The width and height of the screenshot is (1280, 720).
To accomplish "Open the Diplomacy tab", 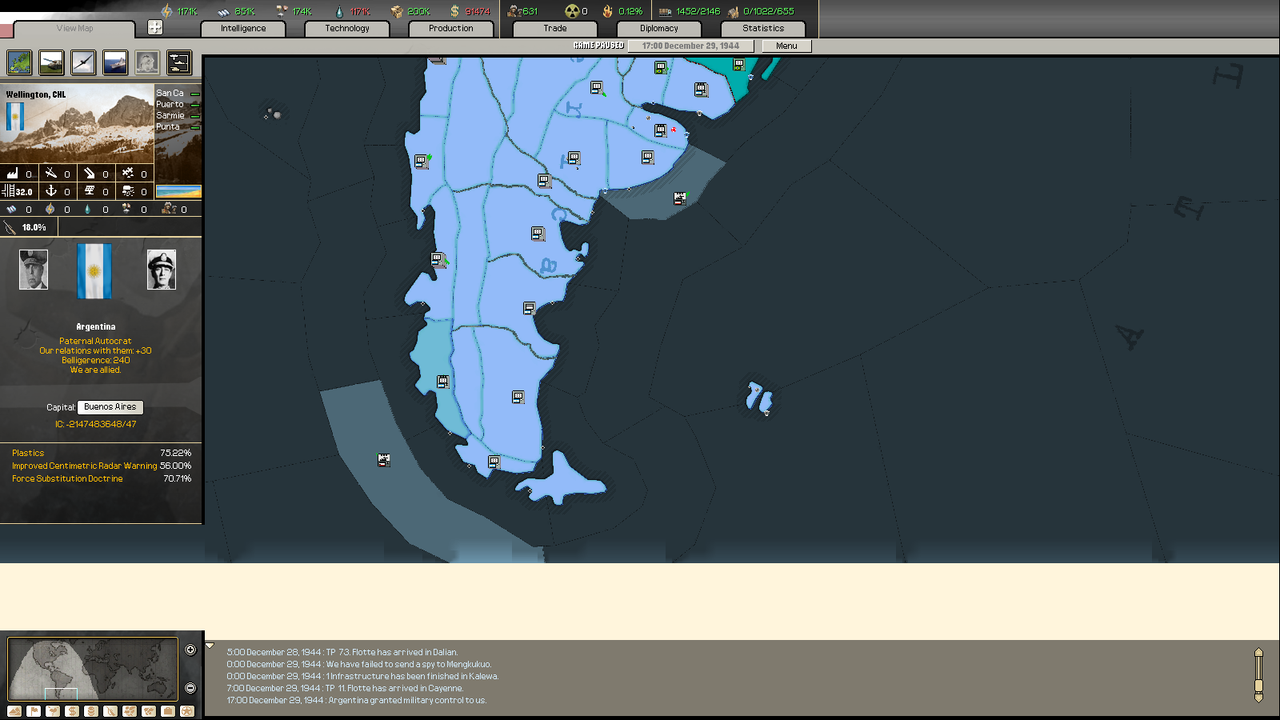I will coord(659,28).
